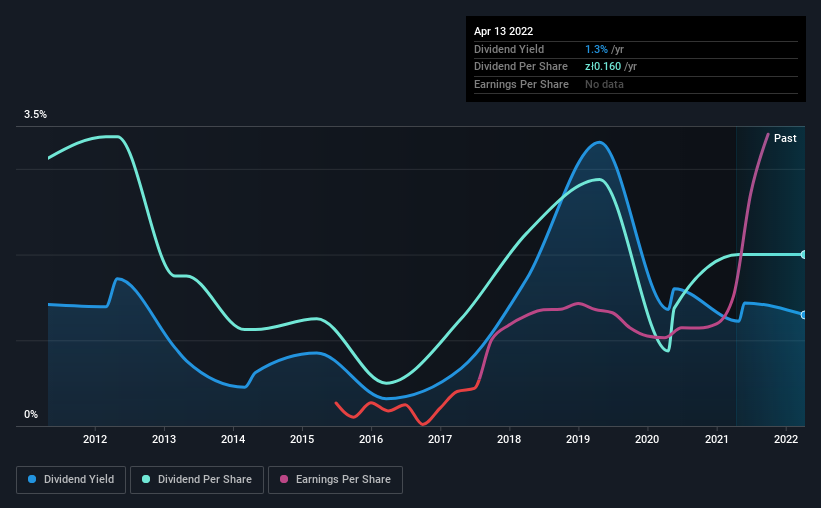This screenshot has height=508, width=821.
Task: Click the 2012 x-axis label
Action: 95,439
